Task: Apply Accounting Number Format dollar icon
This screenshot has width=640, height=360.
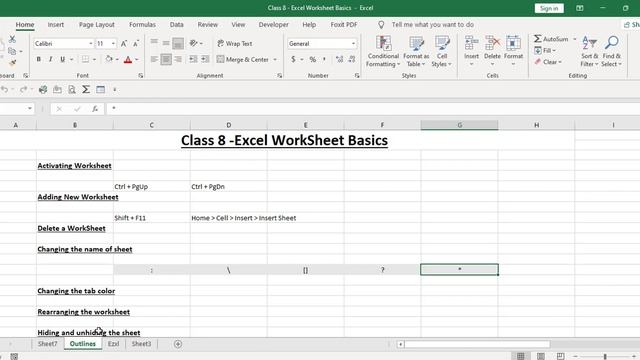Action: point(293,60)
